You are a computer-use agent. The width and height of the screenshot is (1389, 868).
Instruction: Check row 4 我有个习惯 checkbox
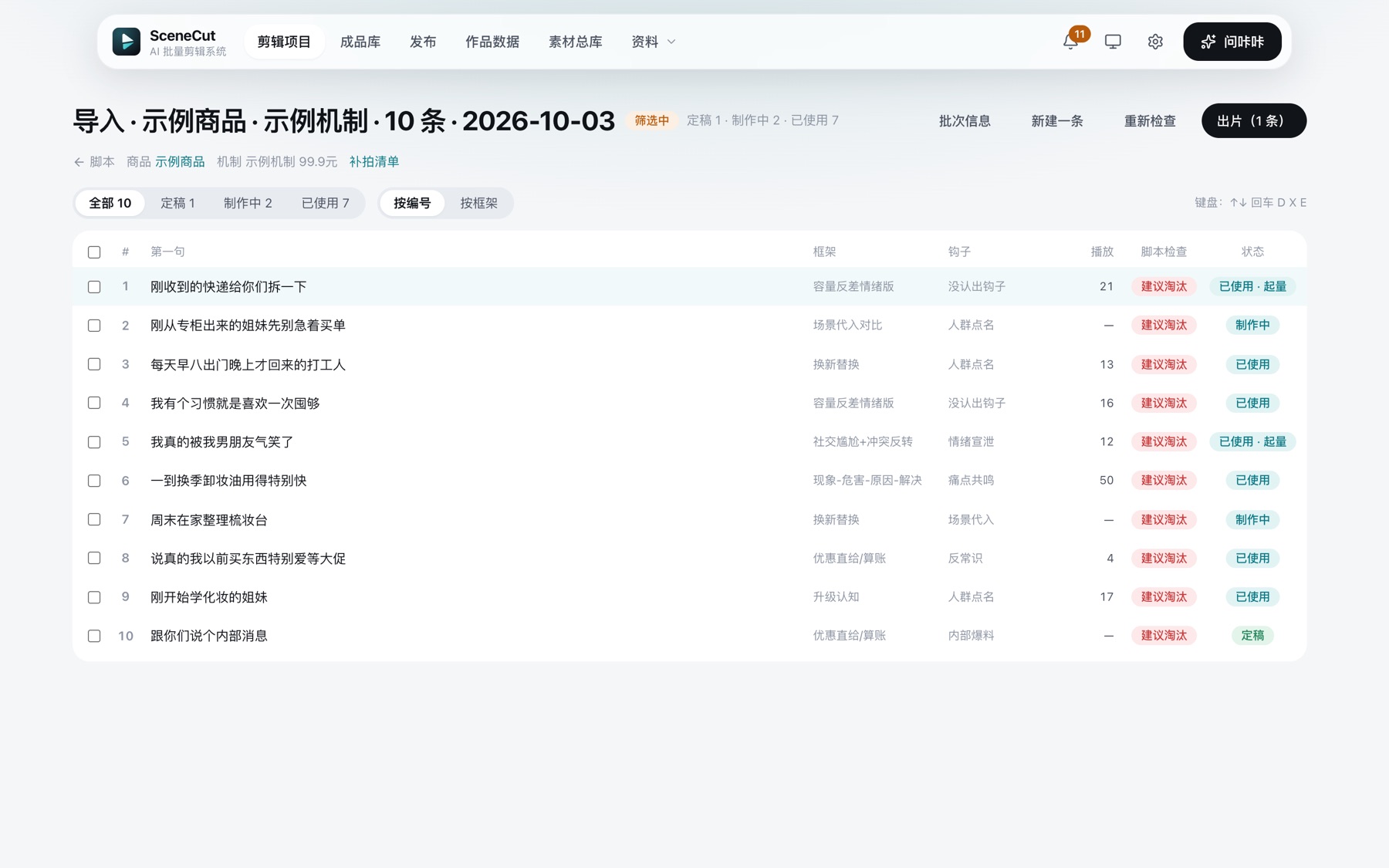pyautogui.click(x=94, y=403)
